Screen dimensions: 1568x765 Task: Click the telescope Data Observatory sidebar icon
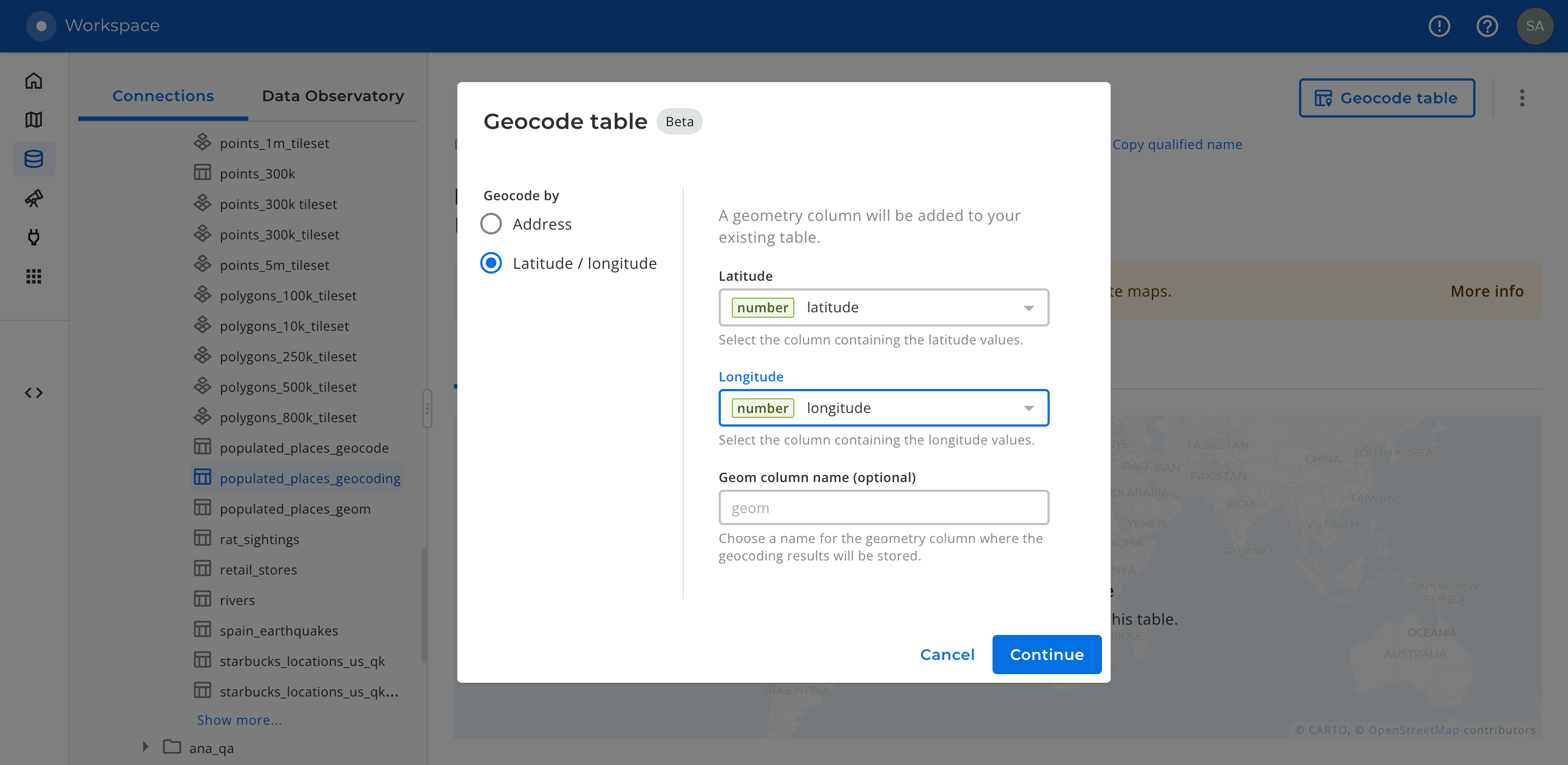pyautogui.click(x=33, y=198)
